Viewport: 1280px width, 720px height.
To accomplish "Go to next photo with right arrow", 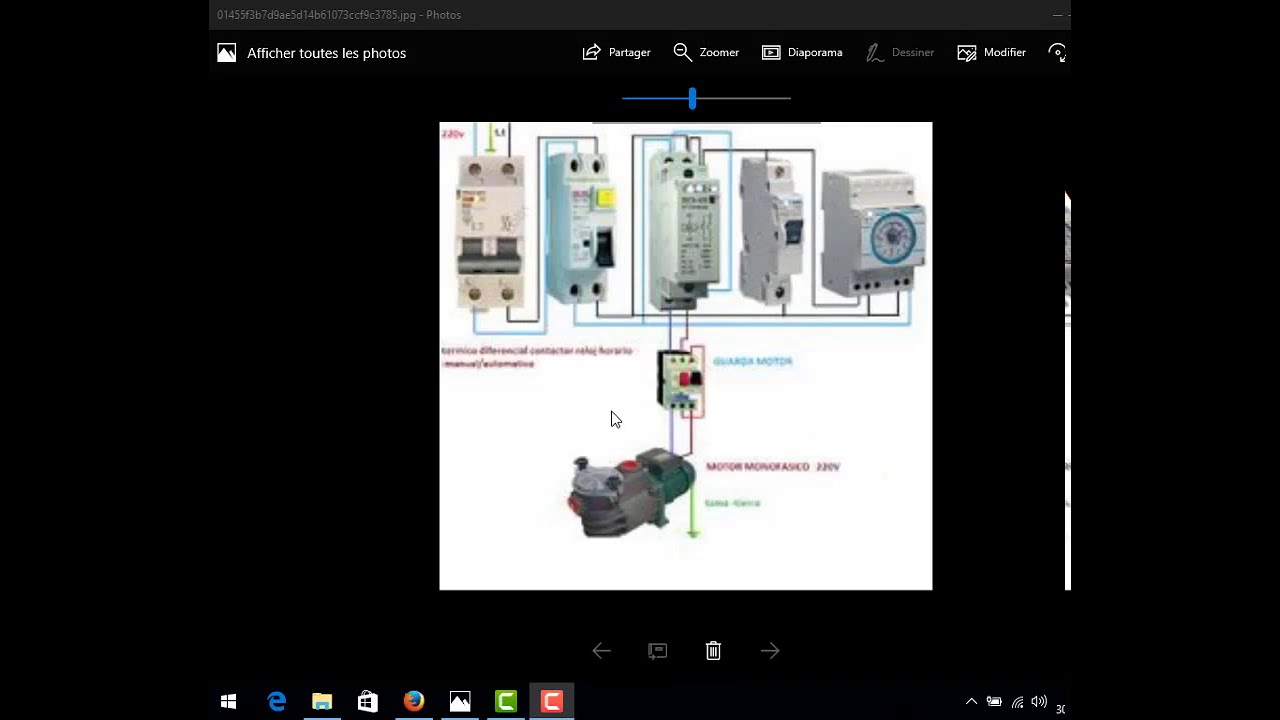I will pyautogui.click(x=769, y=651).
